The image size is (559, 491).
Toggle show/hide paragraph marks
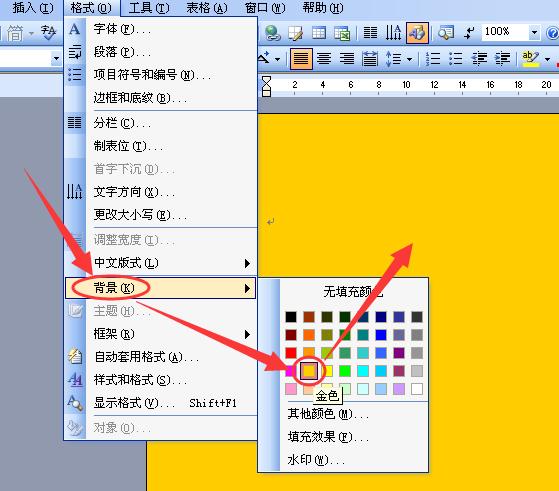click(x=469, y=33)
